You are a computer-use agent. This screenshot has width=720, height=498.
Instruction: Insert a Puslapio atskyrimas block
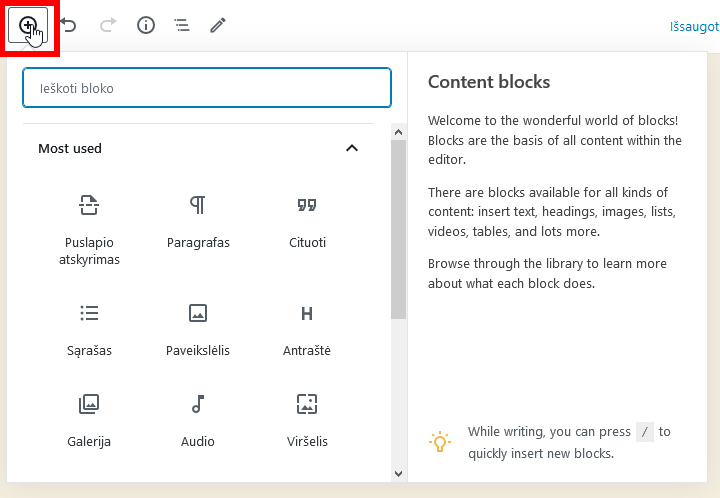pos(89,230)
